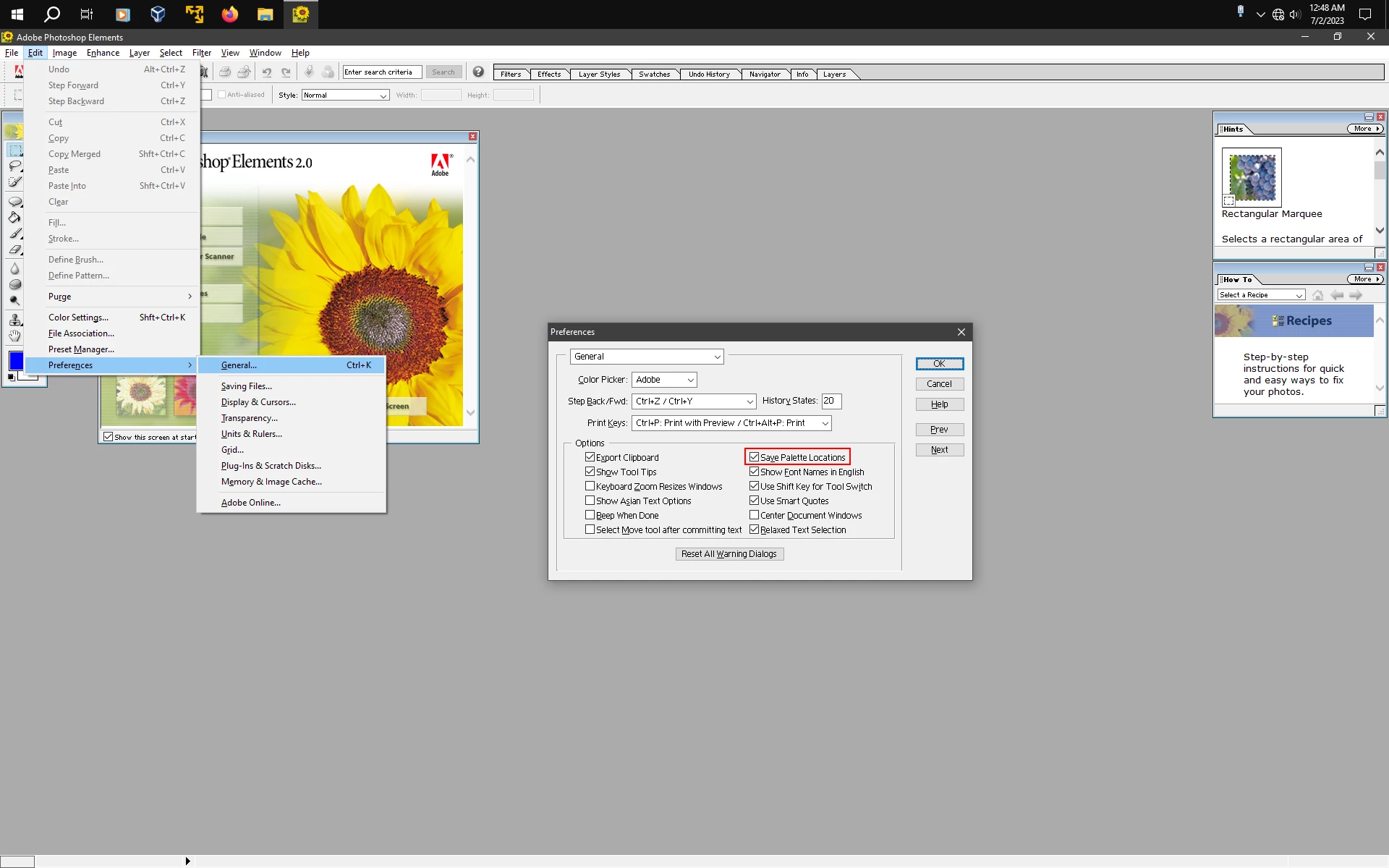Open the Color Picker dropdown

[664, 380]
